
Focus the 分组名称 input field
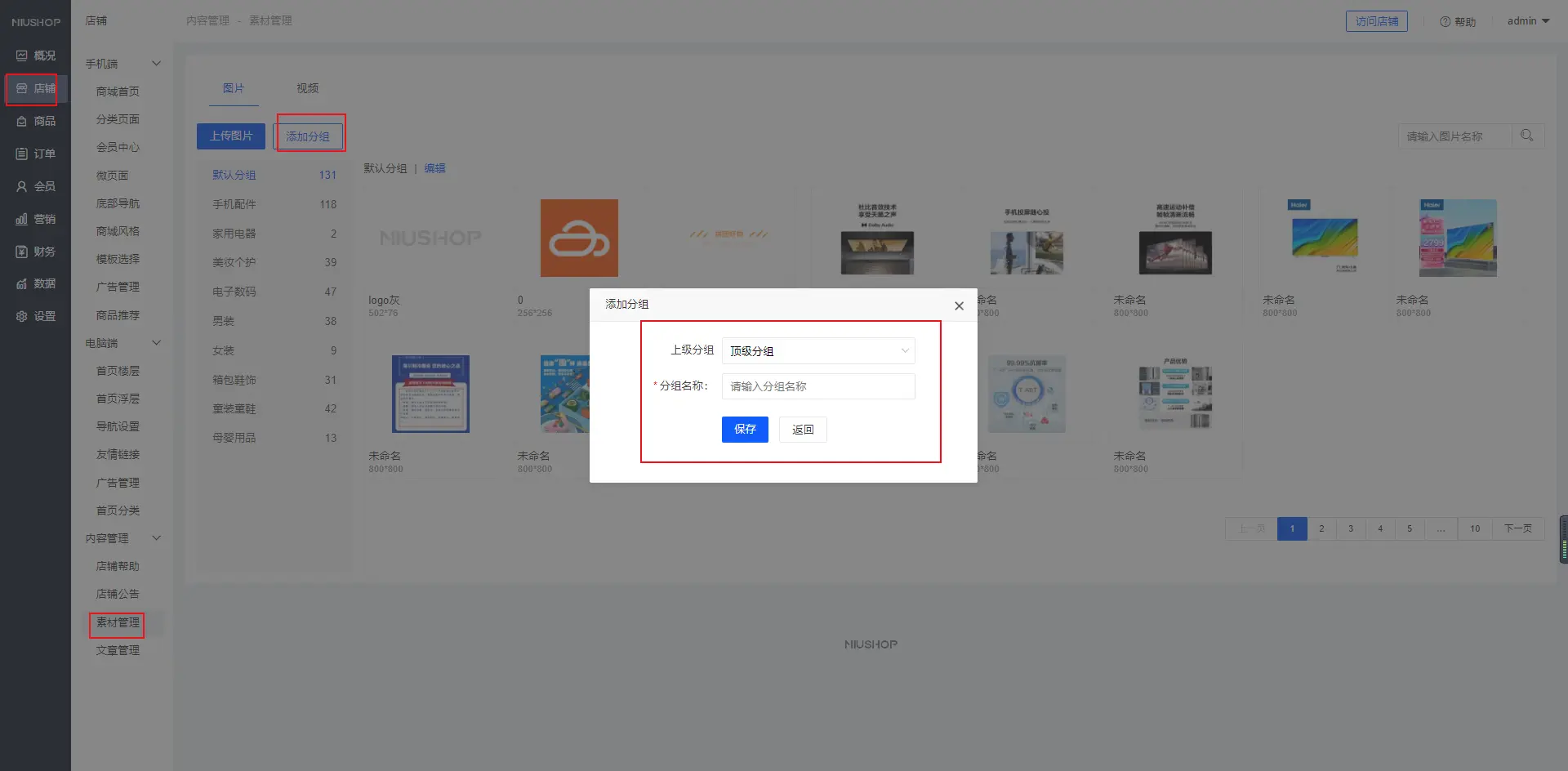point(817,386)
